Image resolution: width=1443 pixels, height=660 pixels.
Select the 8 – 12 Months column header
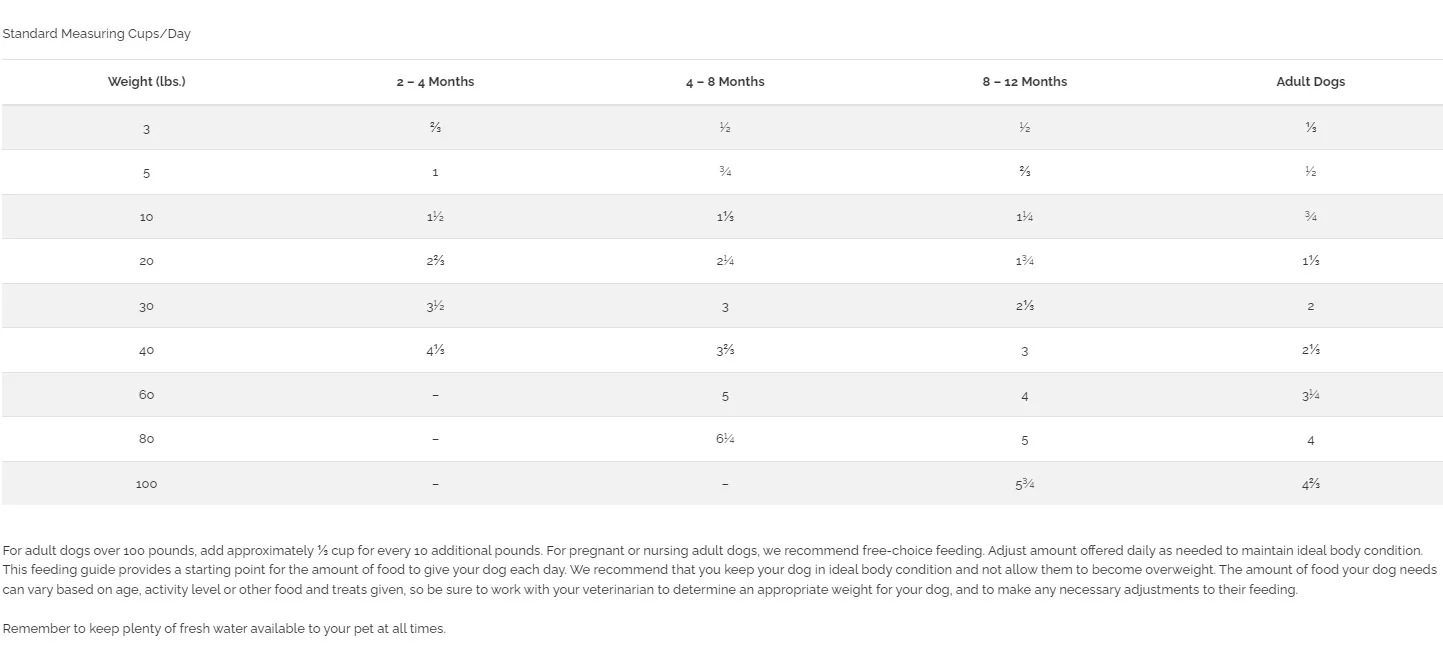coord(1024,82)
